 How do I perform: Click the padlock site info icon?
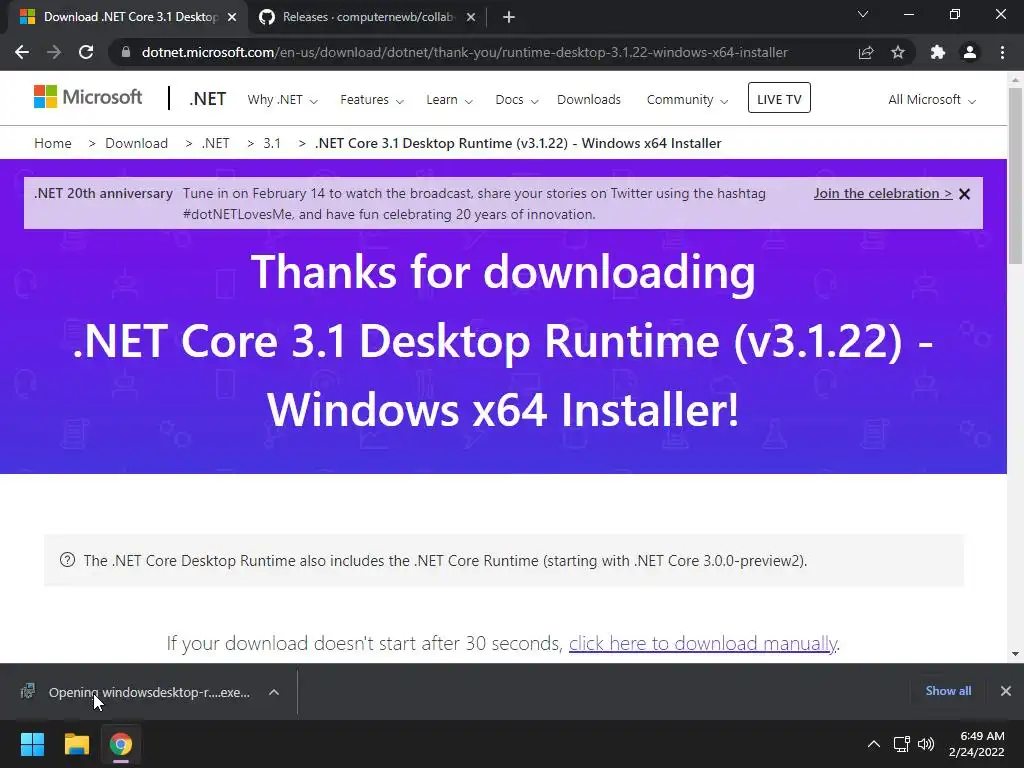125,52
